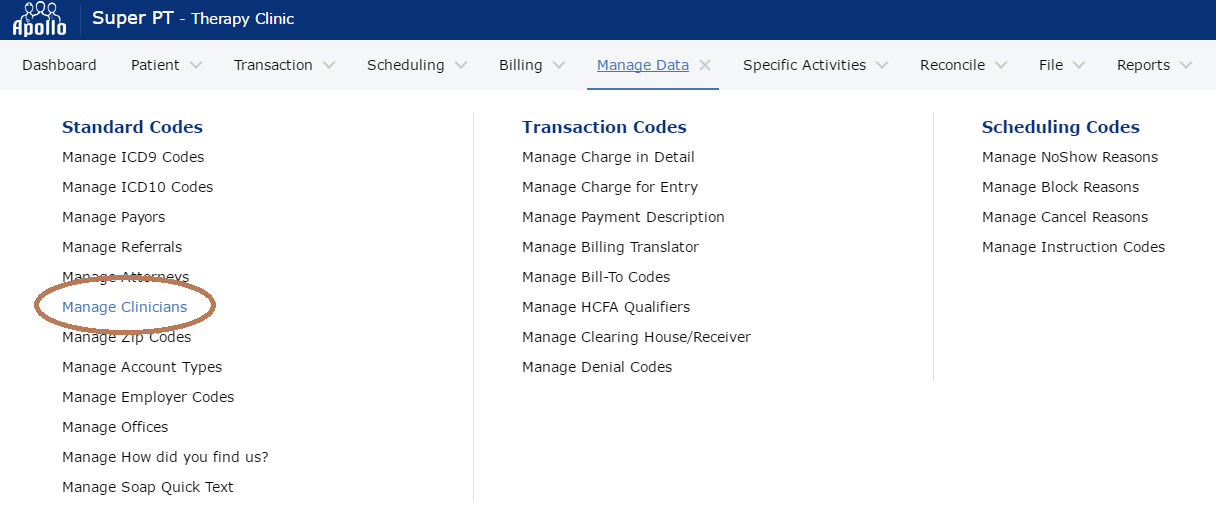The width and height of the screenshot is (1216, 518).
Task: Open Manage Clinicians link
Action: tap(124, 307)
